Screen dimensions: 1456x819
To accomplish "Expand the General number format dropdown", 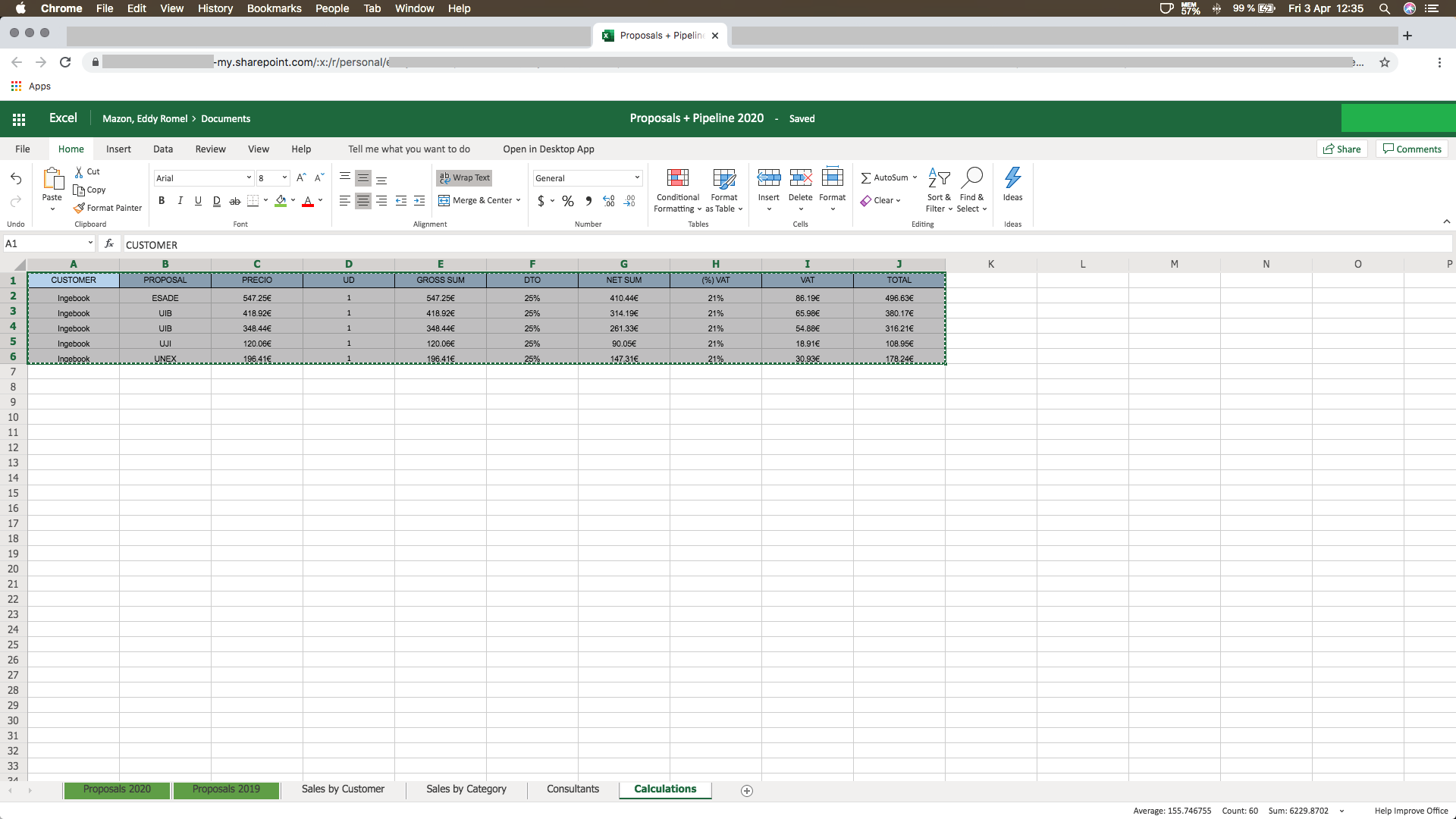I will point(637,178).
